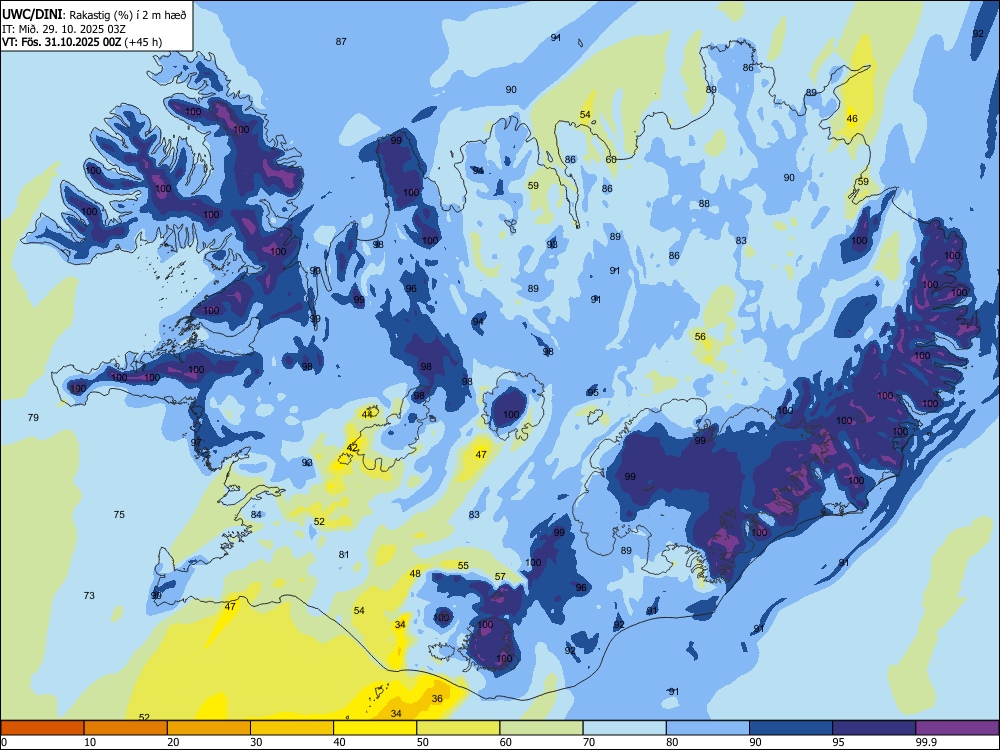Click the map value '36' in the southern orange area

pos(437,699)
